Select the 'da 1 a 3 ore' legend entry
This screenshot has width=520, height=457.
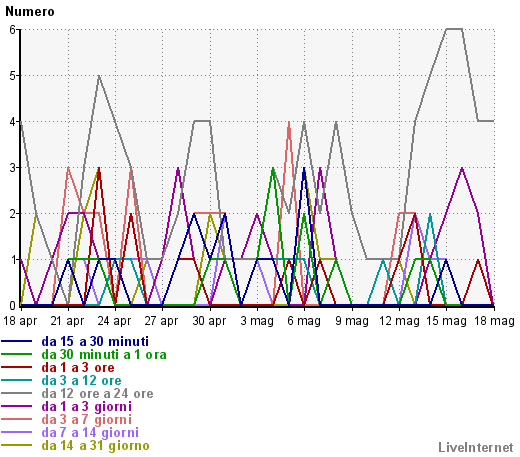point(78,368)
